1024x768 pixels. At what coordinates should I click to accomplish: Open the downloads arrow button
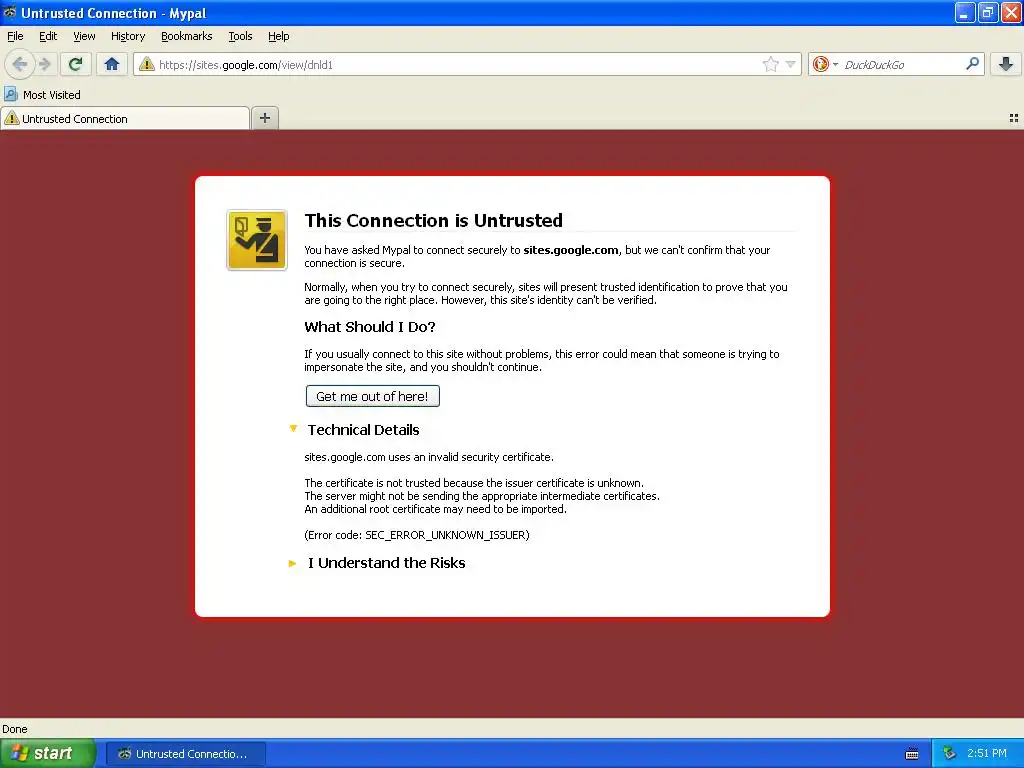pos(1006,64)
